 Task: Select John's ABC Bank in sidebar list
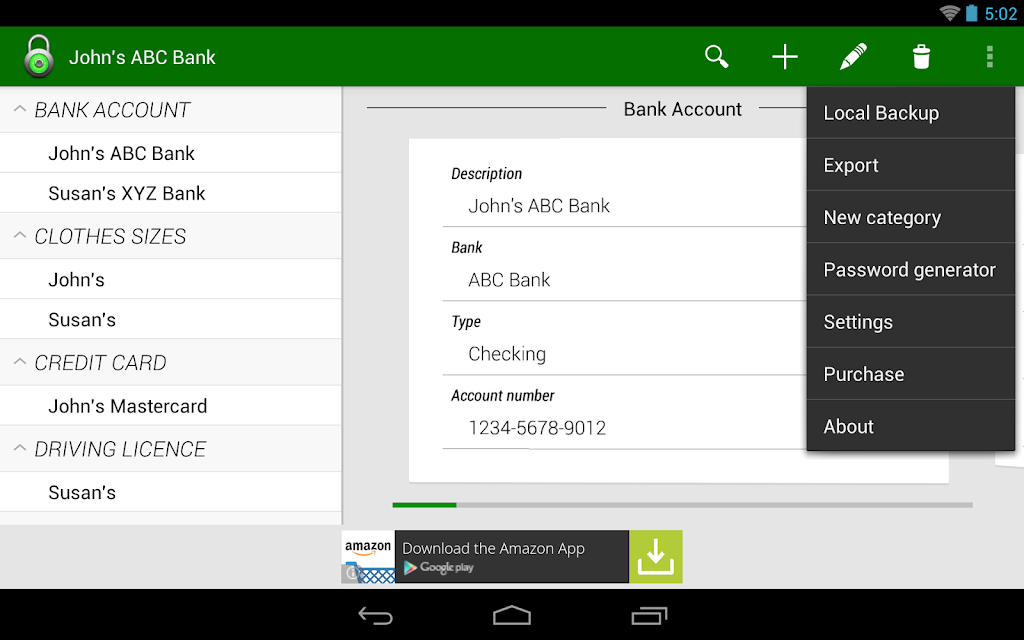170,153
